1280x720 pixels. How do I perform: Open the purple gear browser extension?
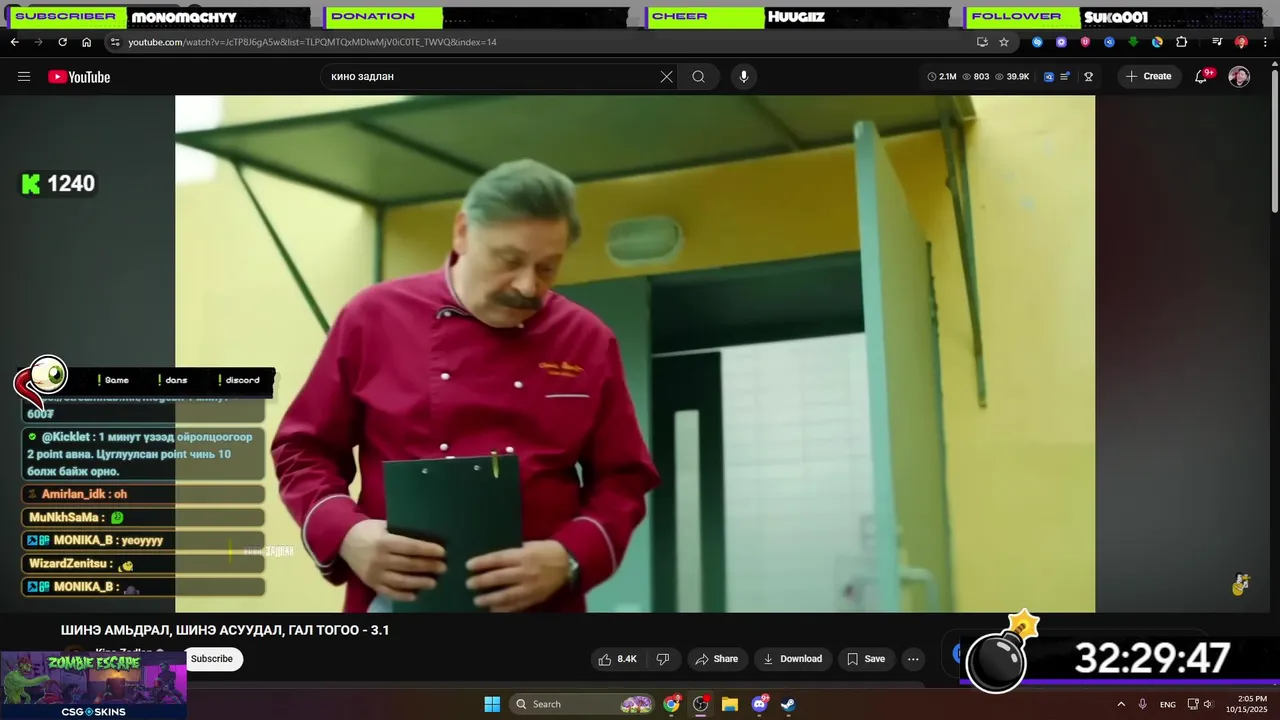click(x=1061, y=42)
